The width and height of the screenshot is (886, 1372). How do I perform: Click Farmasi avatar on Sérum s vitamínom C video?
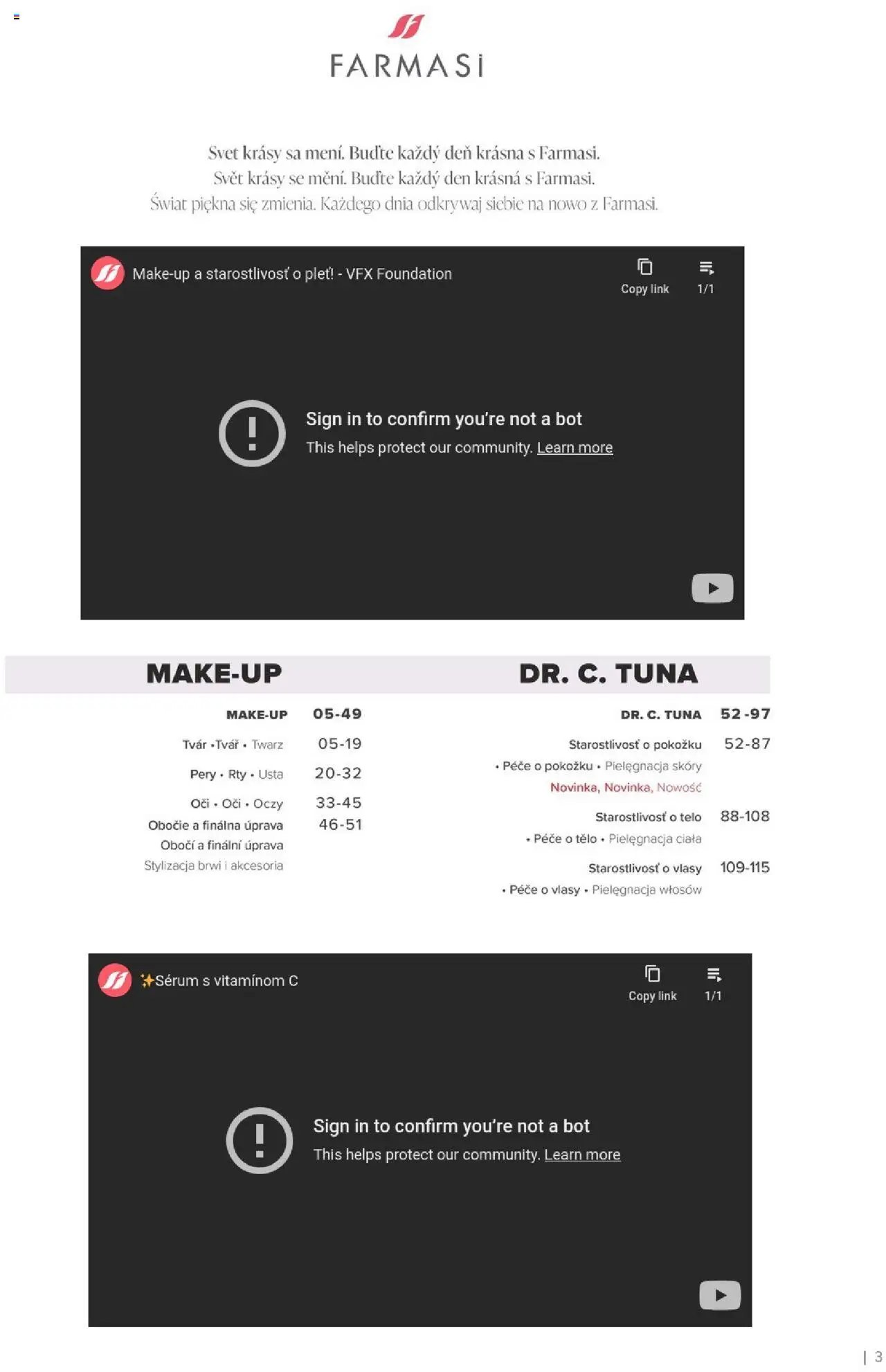coord(115,980)
